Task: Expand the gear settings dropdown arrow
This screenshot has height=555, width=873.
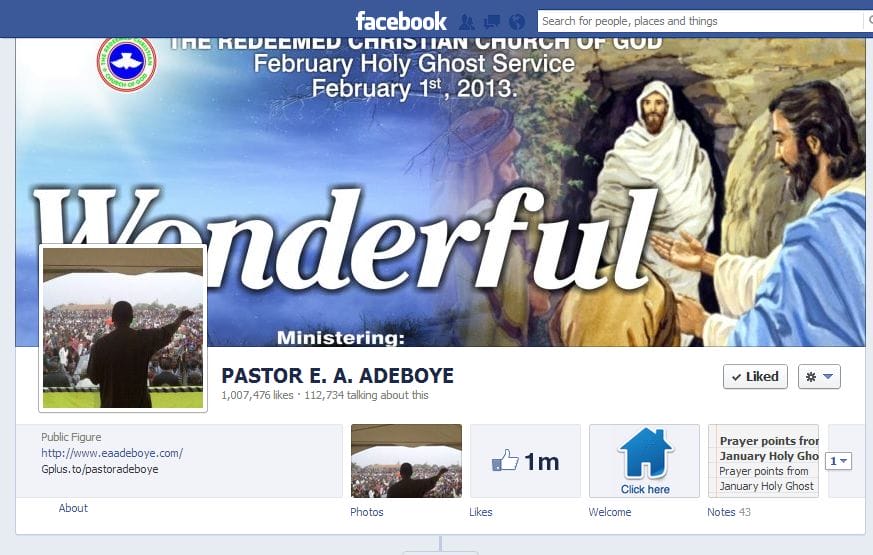Action: pos(828,377)
